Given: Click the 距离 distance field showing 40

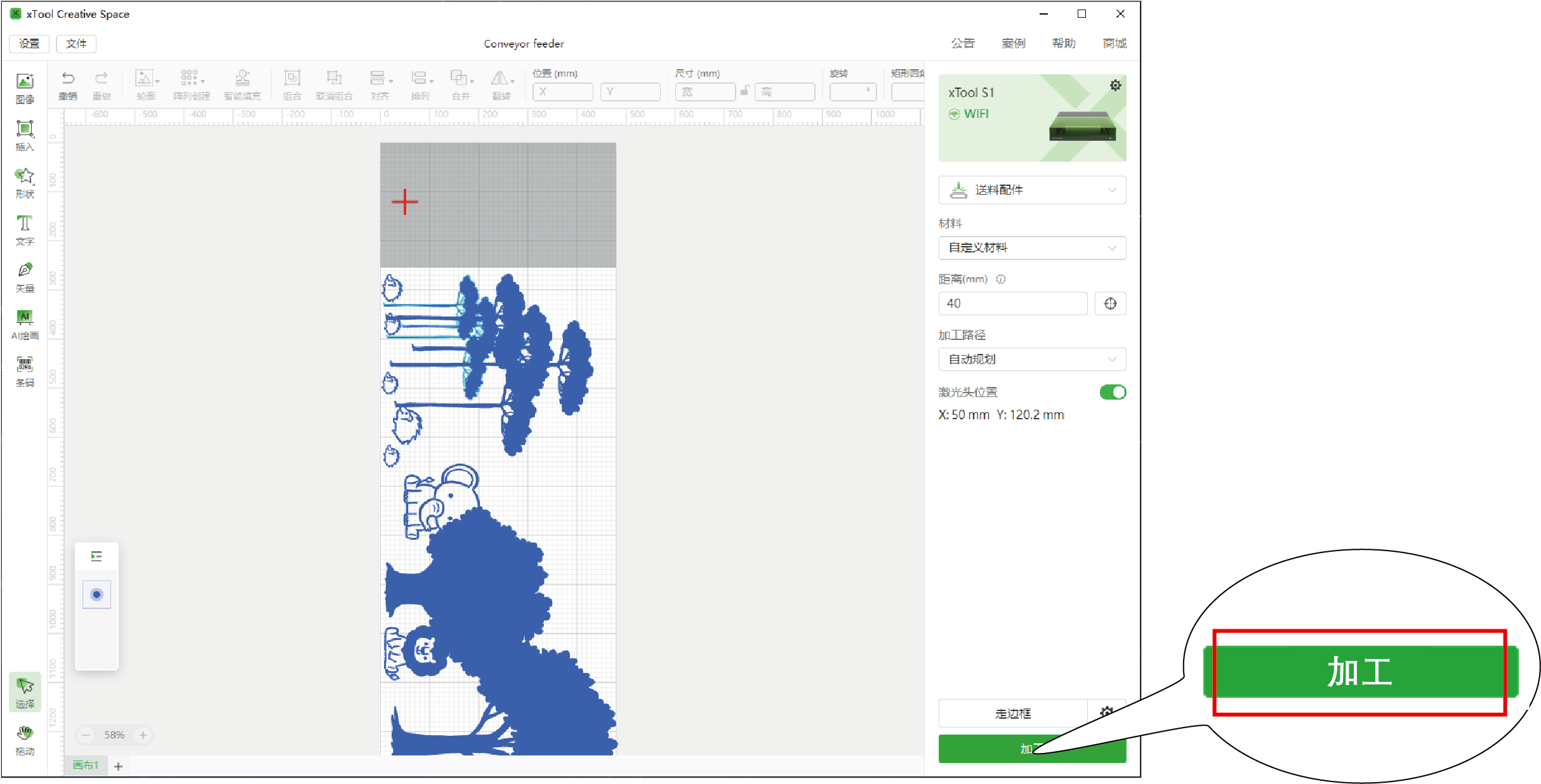Looking at the screenshot, I should (1012, 303).
